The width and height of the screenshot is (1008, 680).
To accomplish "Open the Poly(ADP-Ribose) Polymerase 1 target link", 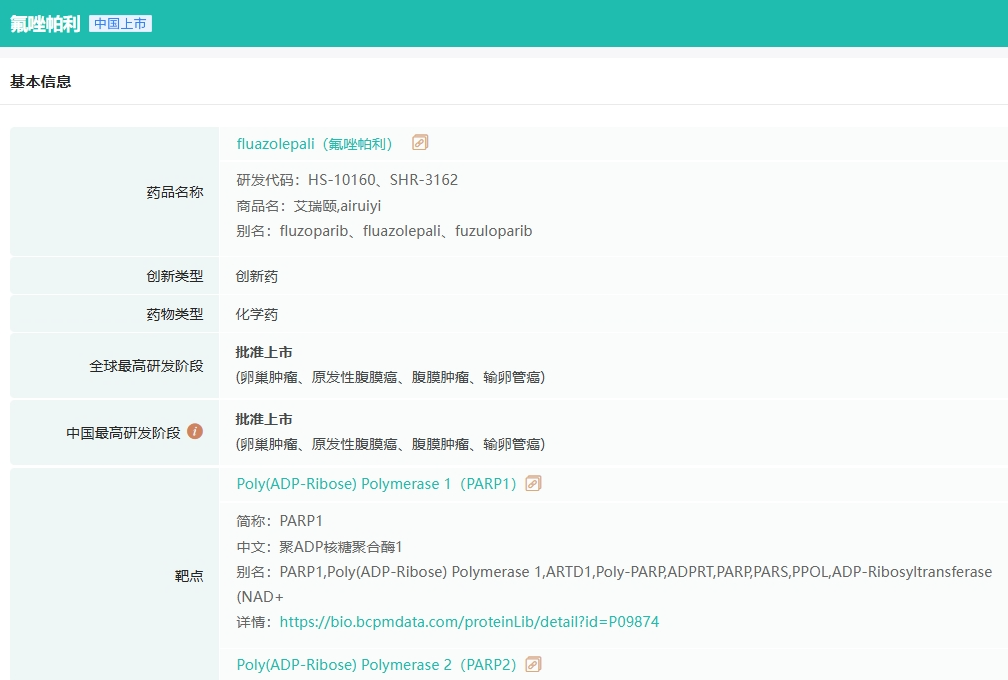I will coord(376,484).
